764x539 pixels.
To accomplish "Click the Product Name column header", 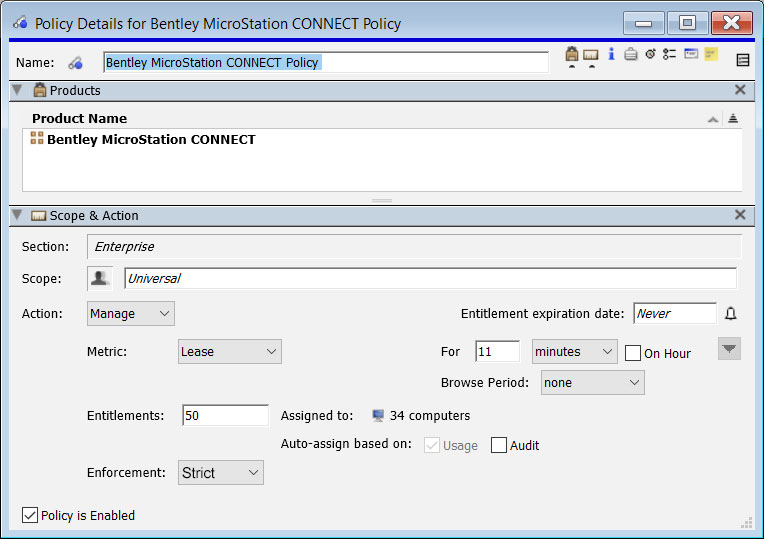I will pyautogui.click(x=79, y=118).
